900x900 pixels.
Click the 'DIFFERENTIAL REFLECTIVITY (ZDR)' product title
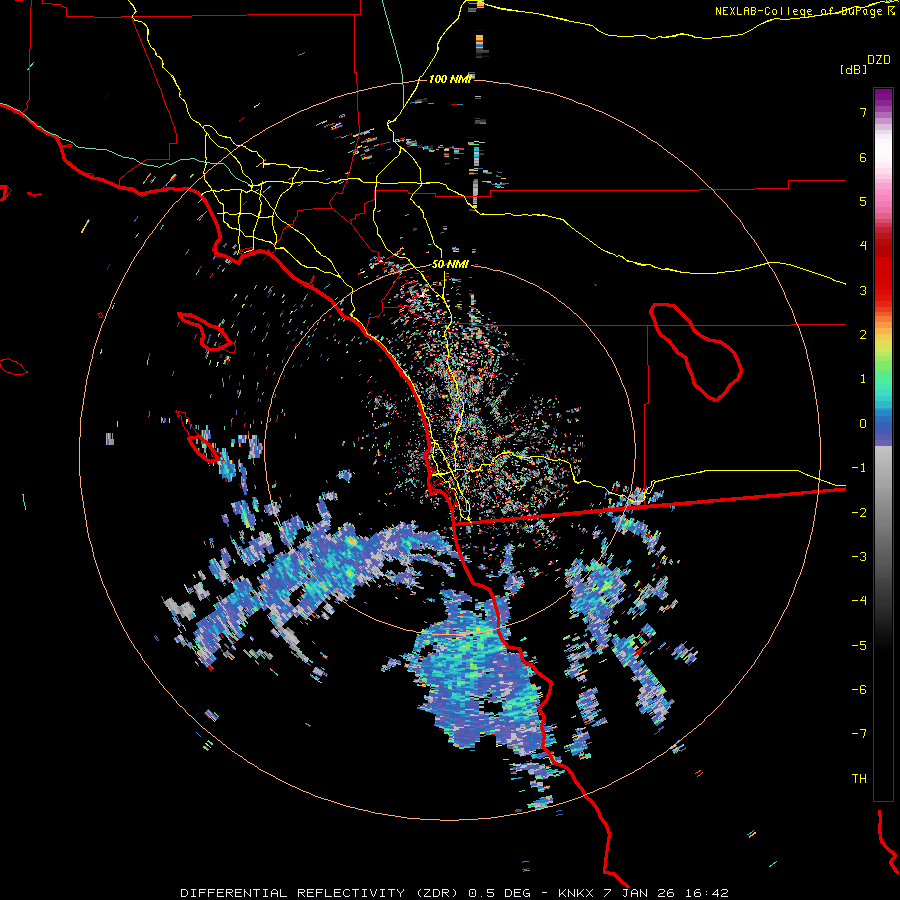pyautogui.click(x=319, y=893)
